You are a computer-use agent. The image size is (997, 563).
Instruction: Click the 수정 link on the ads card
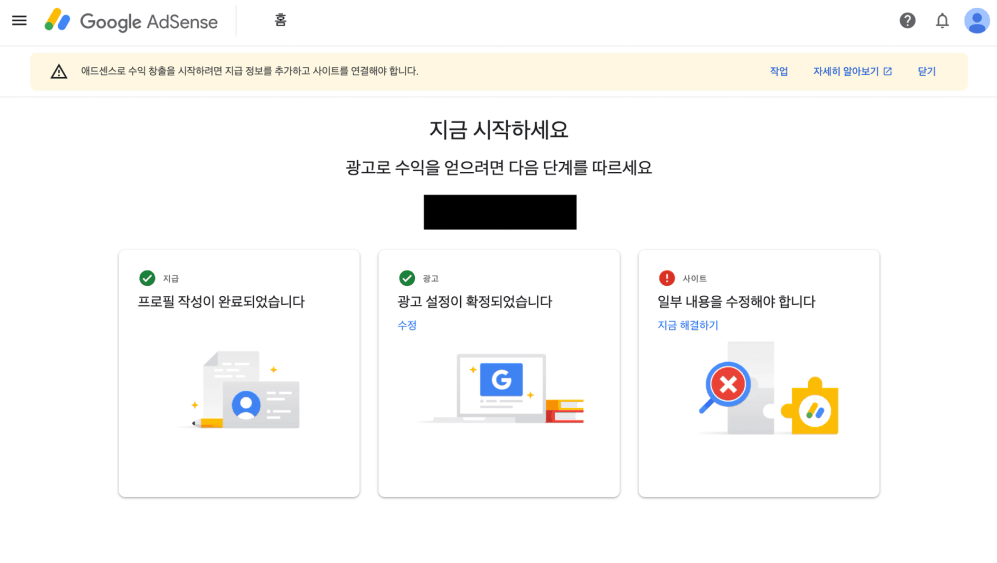point(407,325)
